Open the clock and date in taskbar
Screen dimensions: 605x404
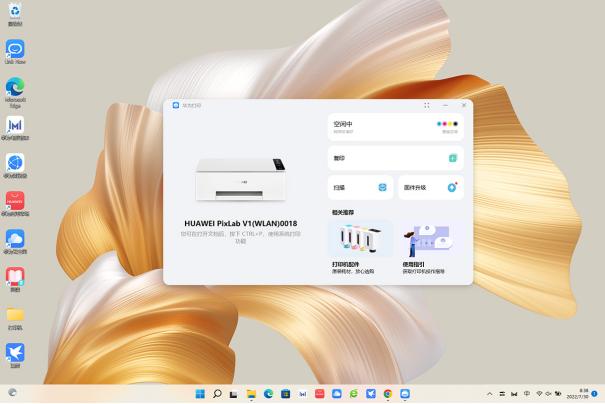click(578, 394)
